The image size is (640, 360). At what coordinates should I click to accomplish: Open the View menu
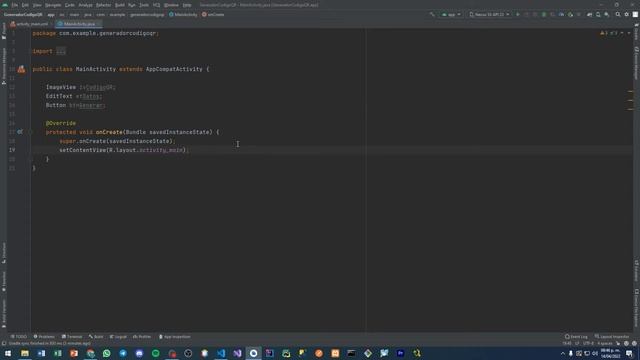point(37,5)
